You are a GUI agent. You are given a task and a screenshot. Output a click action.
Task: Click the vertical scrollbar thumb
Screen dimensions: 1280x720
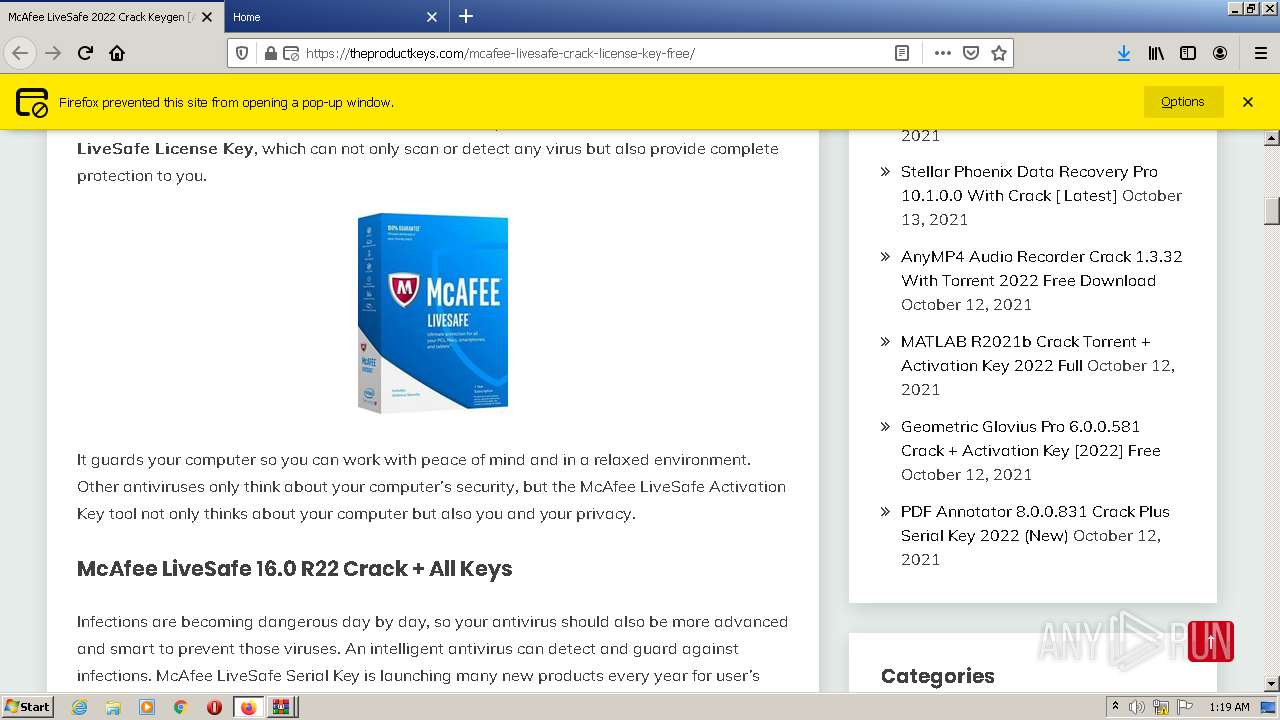click(1272, 211)
